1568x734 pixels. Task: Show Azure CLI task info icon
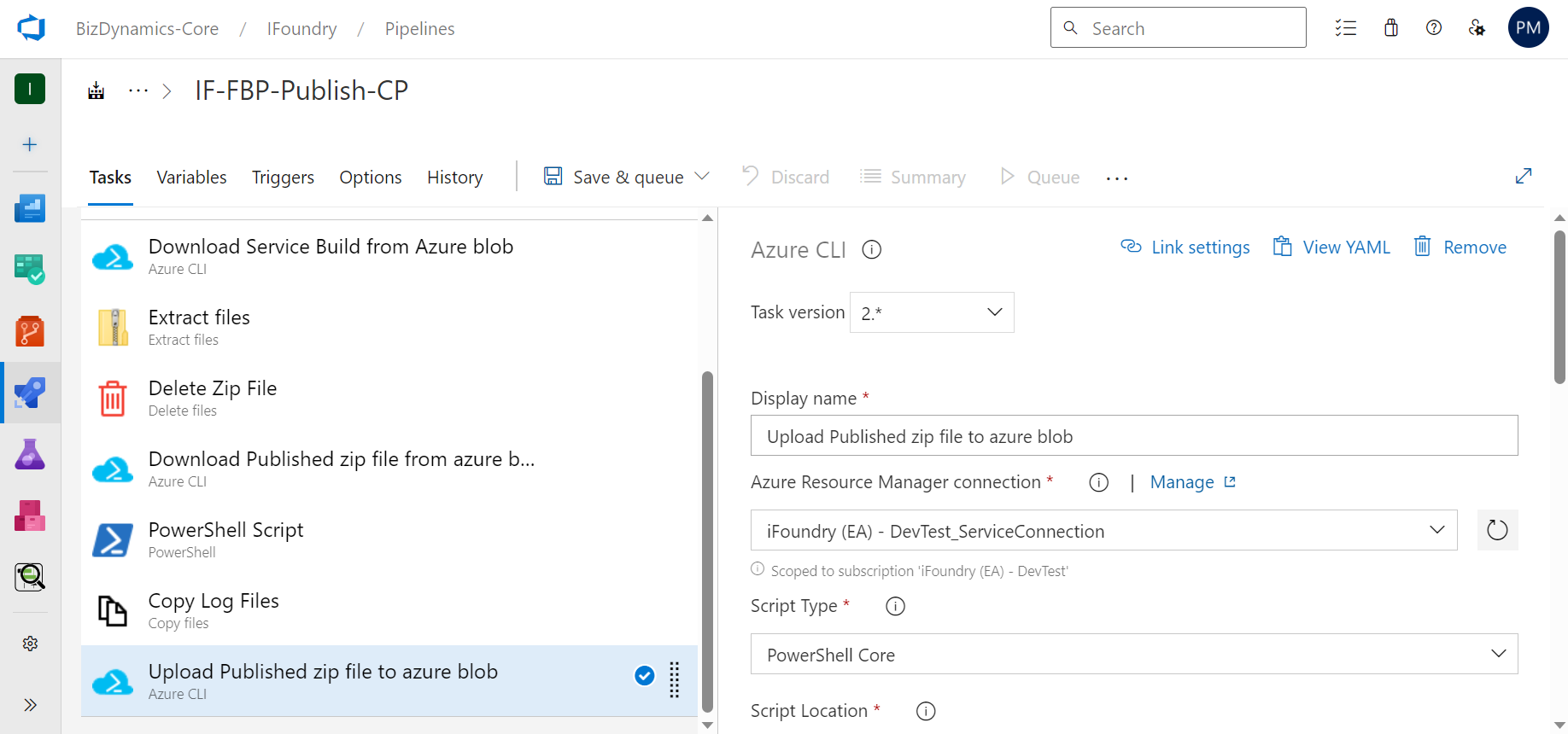pyautogui.click(x=872, y=250)
